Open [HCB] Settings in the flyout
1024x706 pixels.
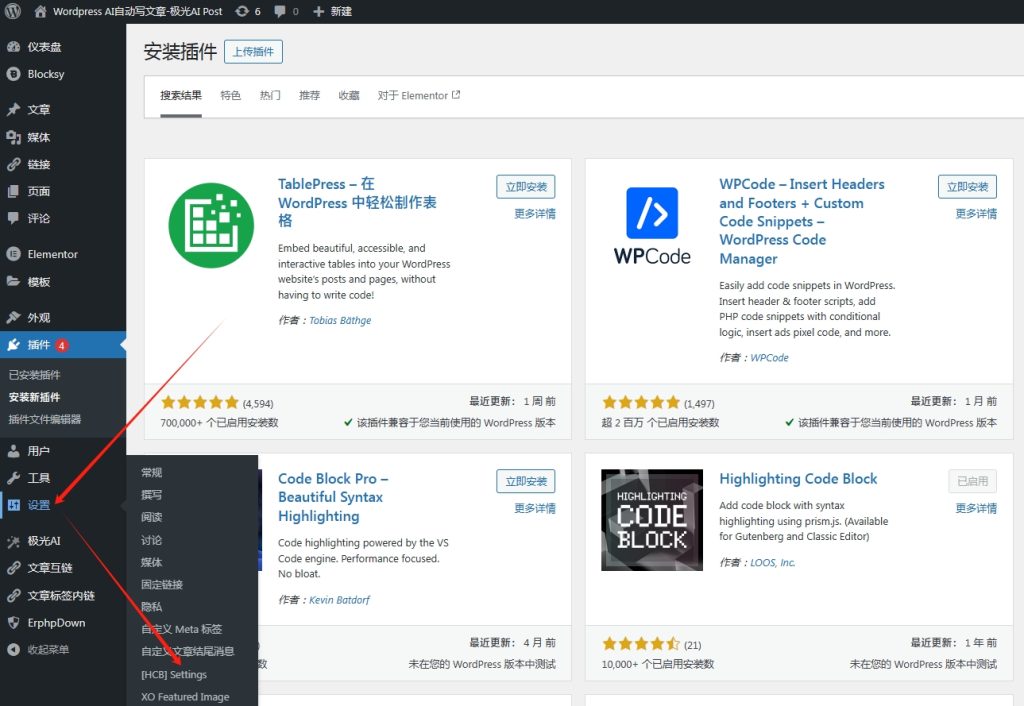point(174,674)
